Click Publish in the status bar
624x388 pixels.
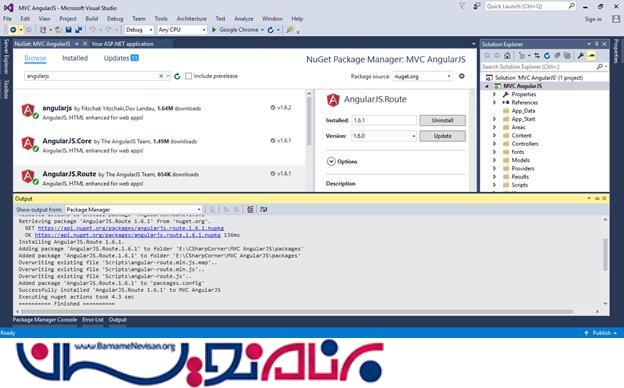point(601,333)
